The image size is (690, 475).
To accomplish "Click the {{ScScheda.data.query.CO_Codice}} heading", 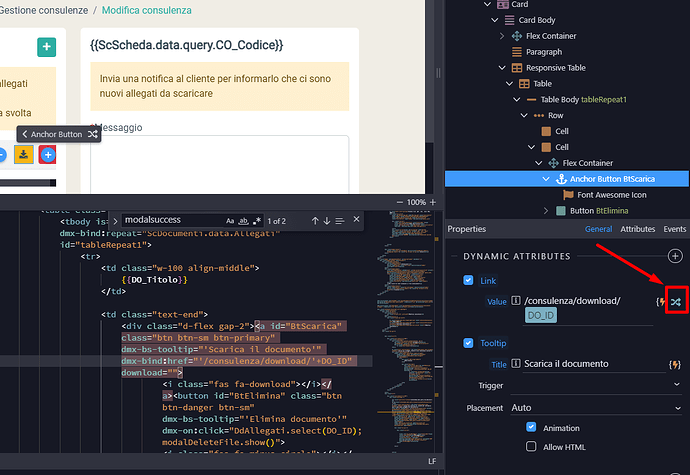I will (187, 45).
